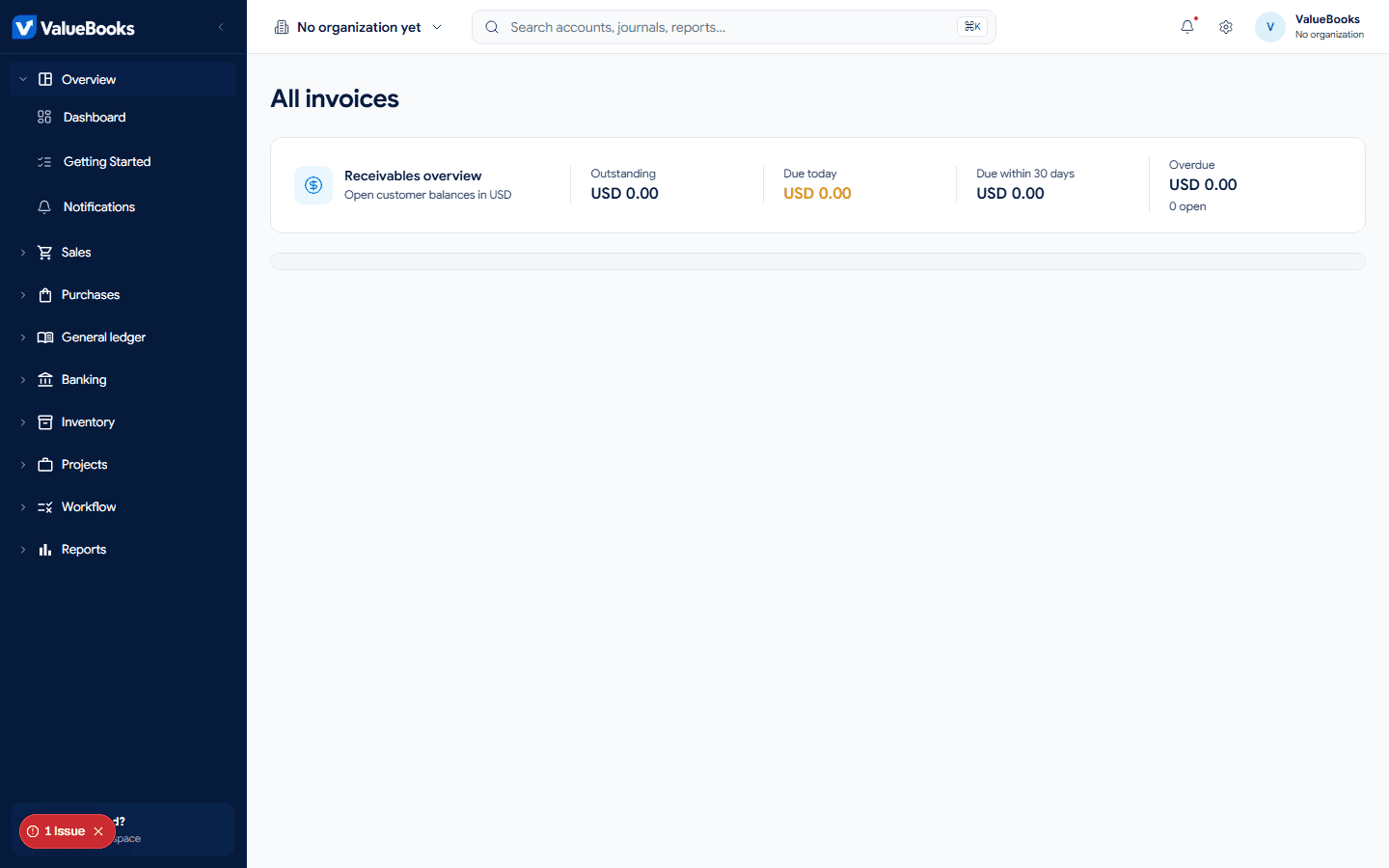Open the settings gear icon
The image size is (1389, 868).
coord(1226,27)
